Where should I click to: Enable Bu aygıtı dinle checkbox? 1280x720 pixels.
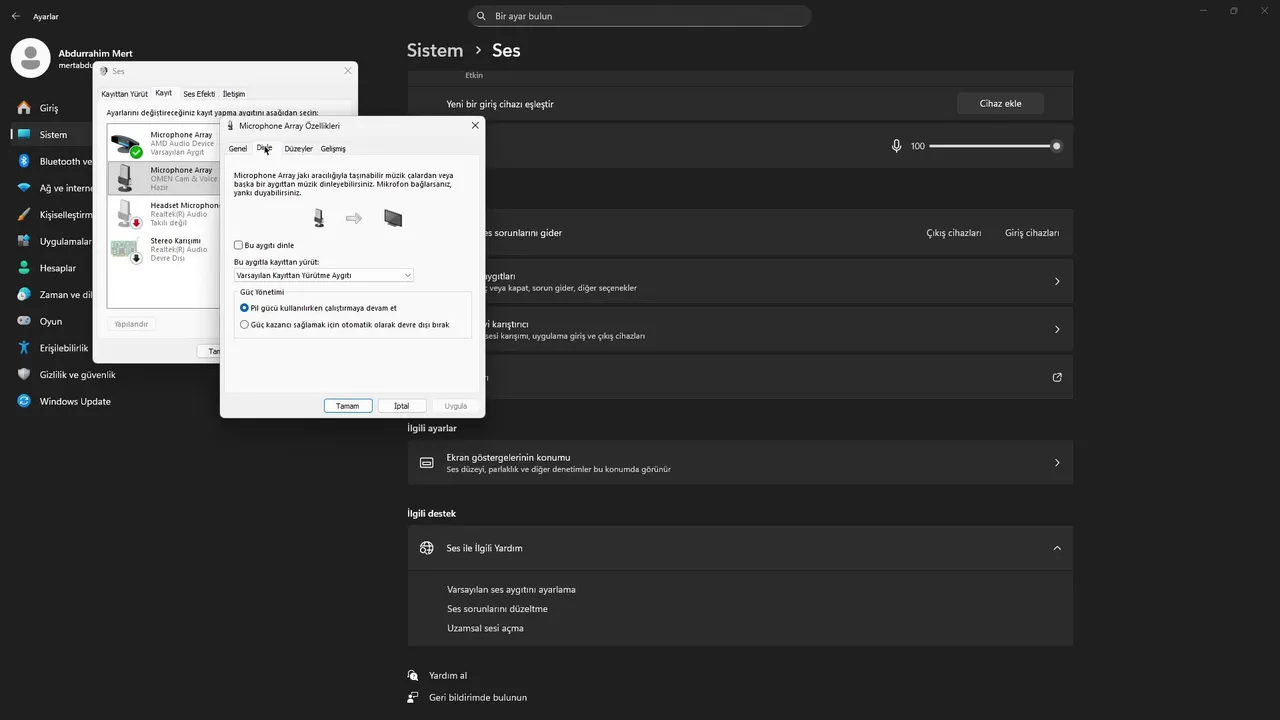coord(238,245)
